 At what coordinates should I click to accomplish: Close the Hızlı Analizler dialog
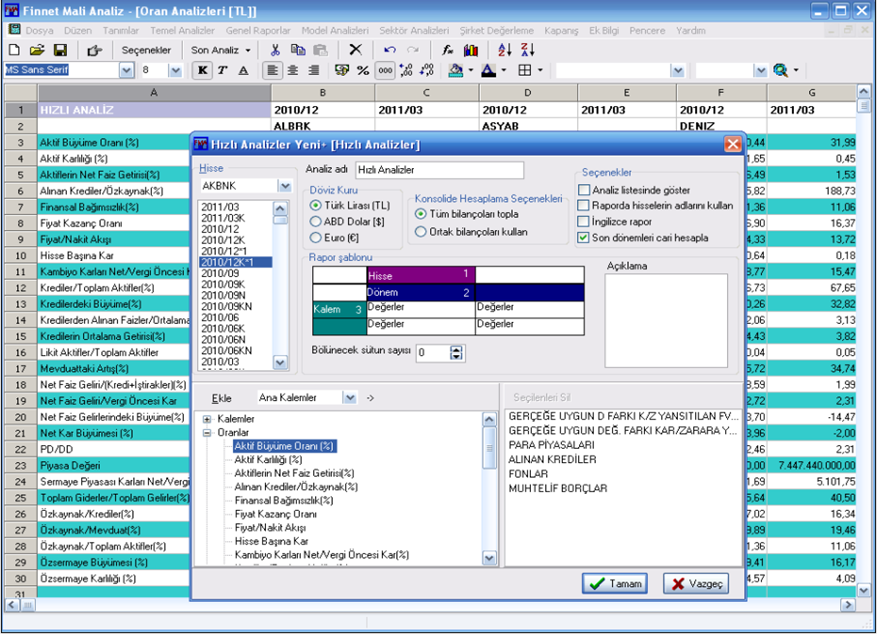point(733,145)
